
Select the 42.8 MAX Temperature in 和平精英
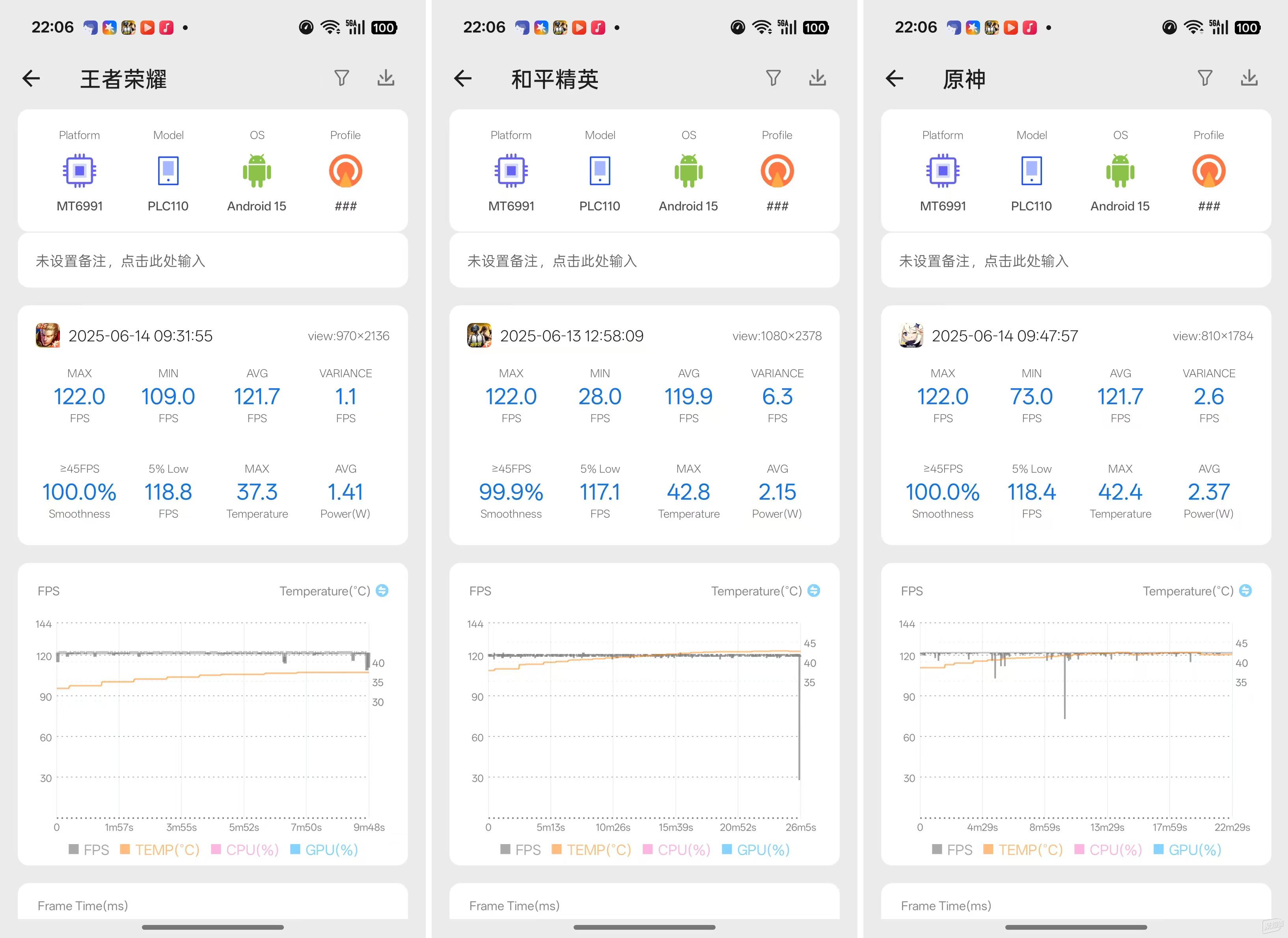pyautogui.click(x=688, y=491)
